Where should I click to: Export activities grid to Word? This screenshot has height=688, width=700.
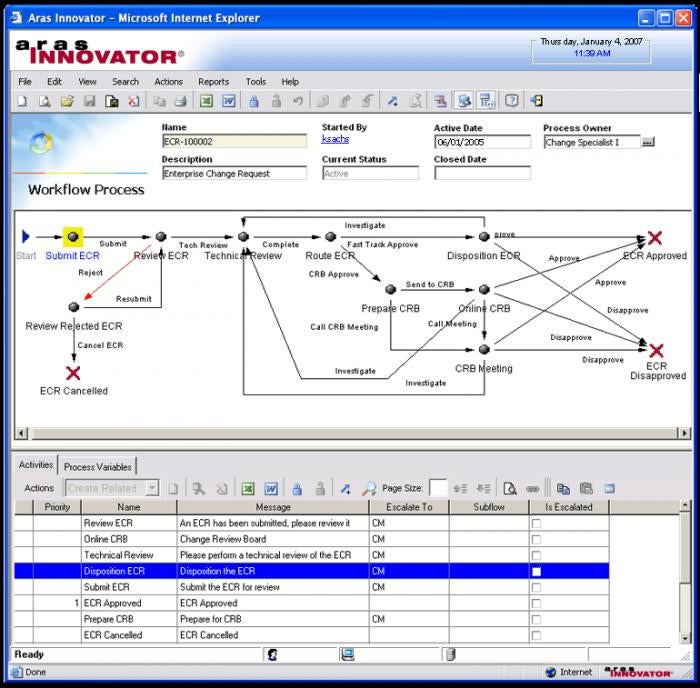click(271, 488)
